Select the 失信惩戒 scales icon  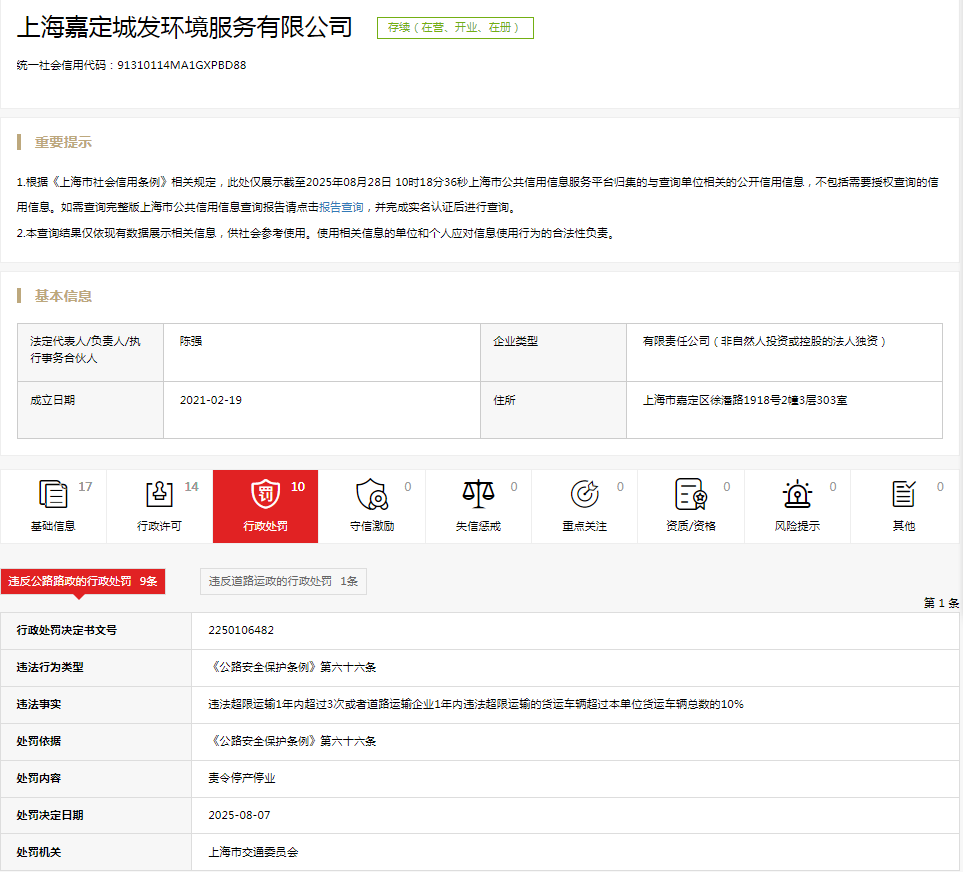point(478,494)
